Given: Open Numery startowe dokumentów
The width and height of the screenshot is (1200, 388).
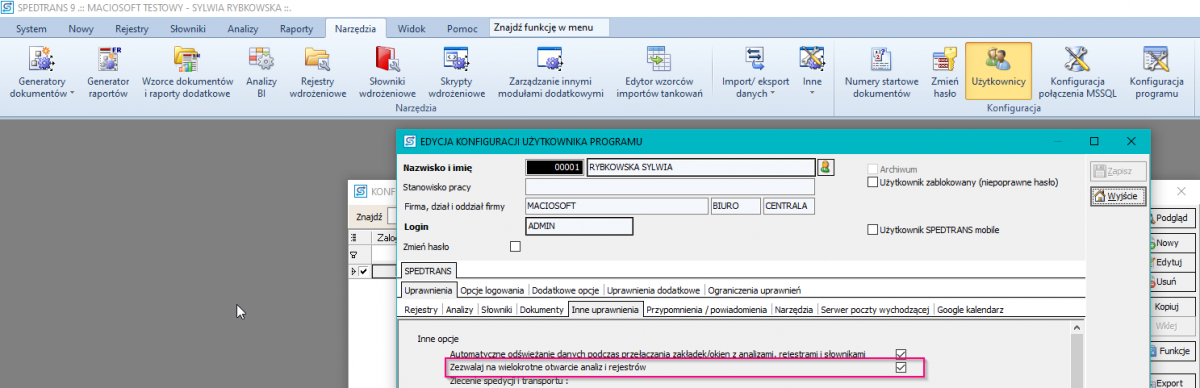Looking at the screenshot, I should [881, 73].
